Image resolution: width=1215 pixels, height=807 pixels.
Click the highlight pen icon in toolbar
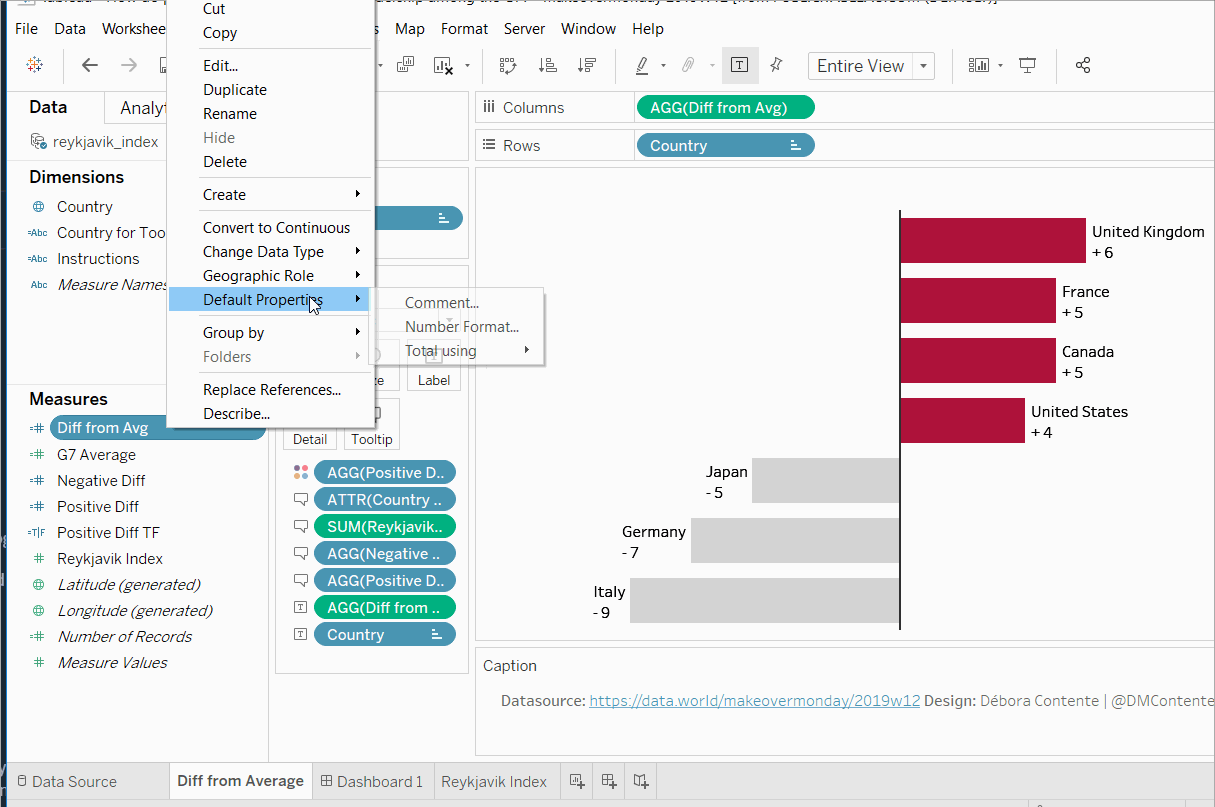point(643,66)
